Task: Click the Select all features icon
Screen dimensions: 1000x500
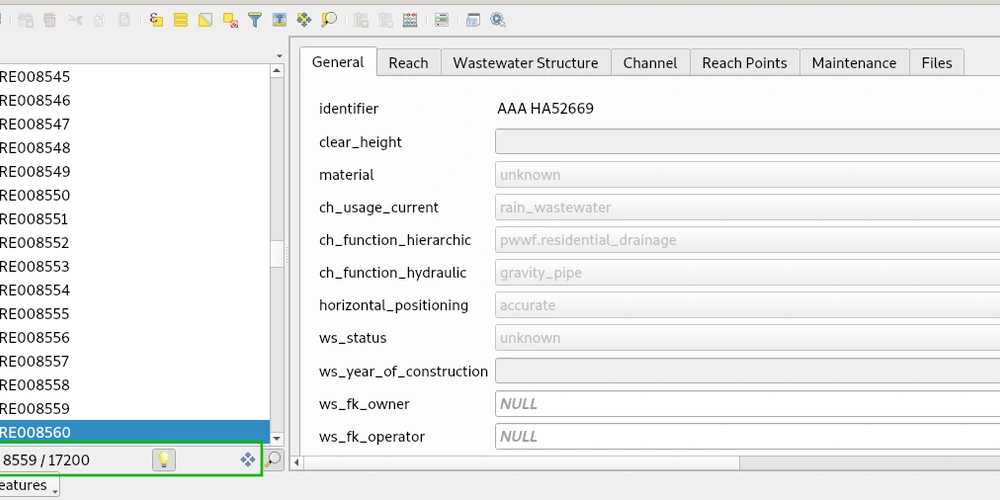Action: pos(181,19)
